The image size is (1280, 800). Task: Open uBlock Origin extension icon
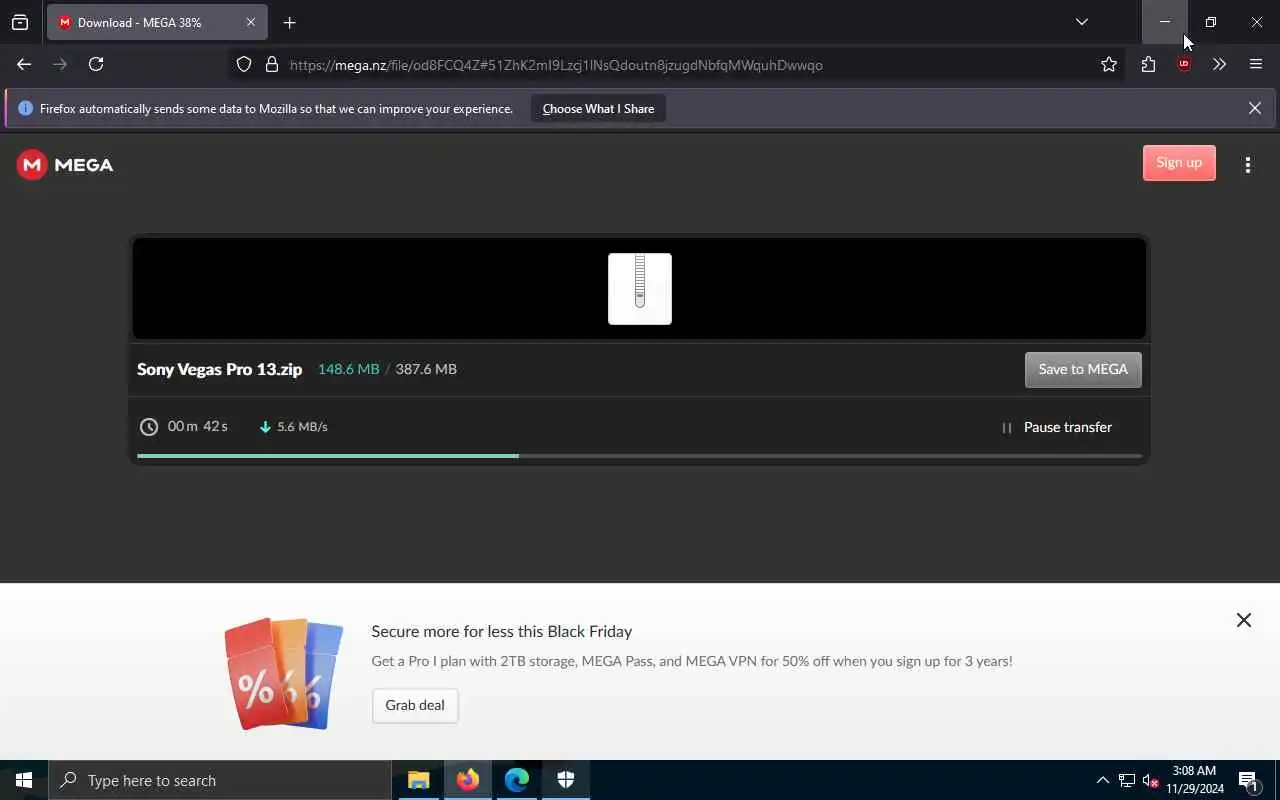1184,64
